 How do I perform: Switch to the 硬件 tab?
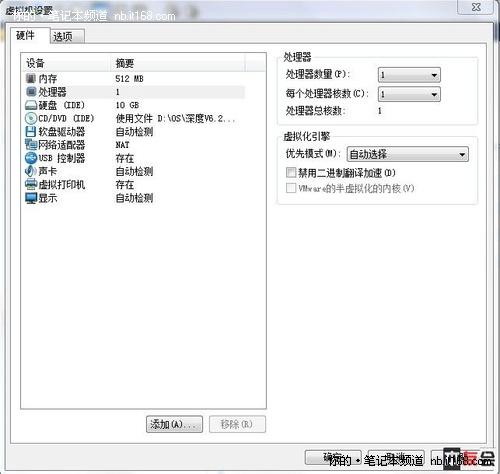click(30, 35)
